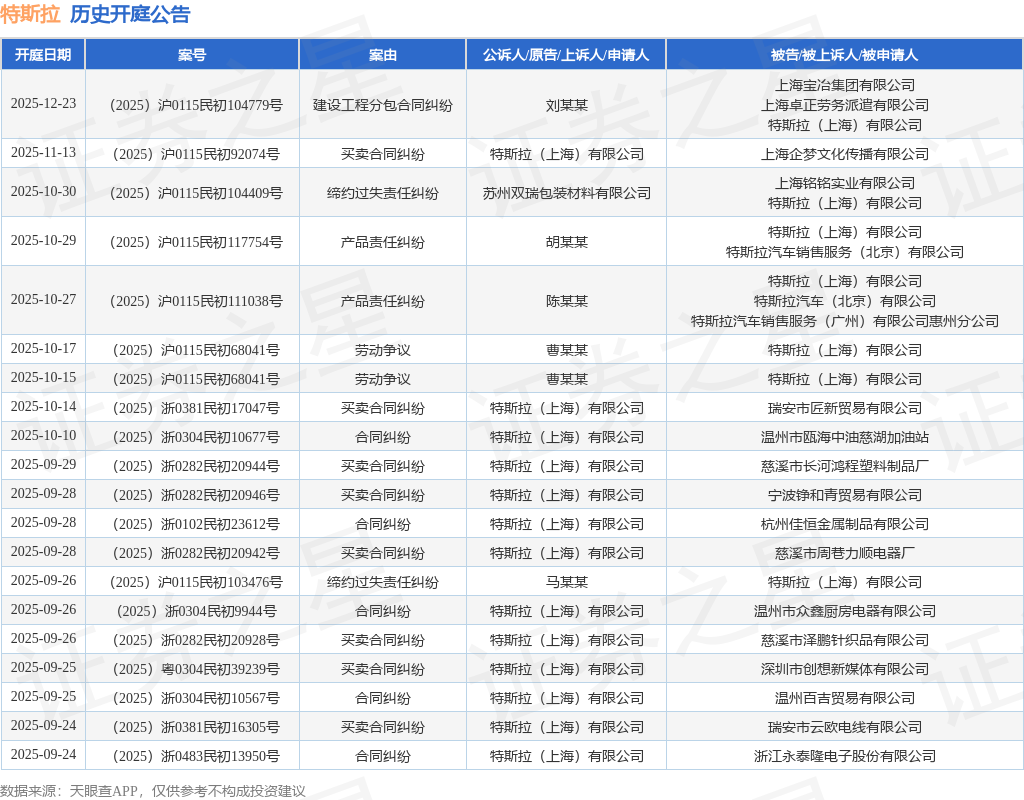Image resolution: width=1024 pixels, height=800 pixels.
Task: Click plaintiff 胡某某
Action: point(566,242)
